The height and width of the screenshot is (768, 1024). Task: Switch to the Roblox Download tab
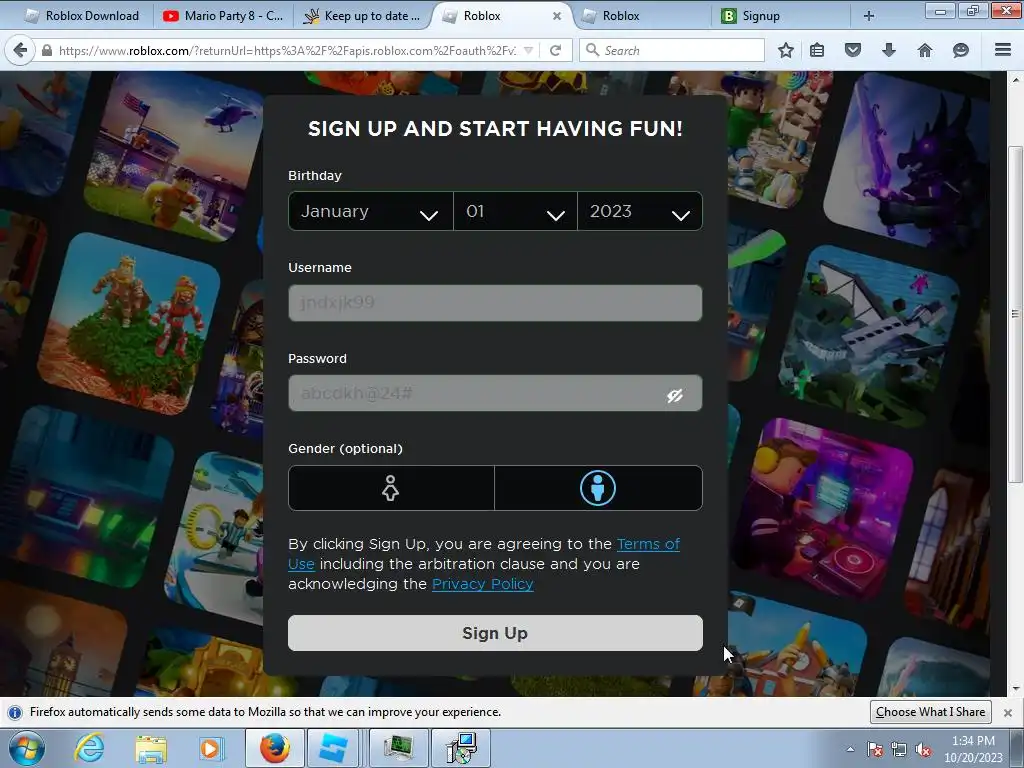click(82, 16)
